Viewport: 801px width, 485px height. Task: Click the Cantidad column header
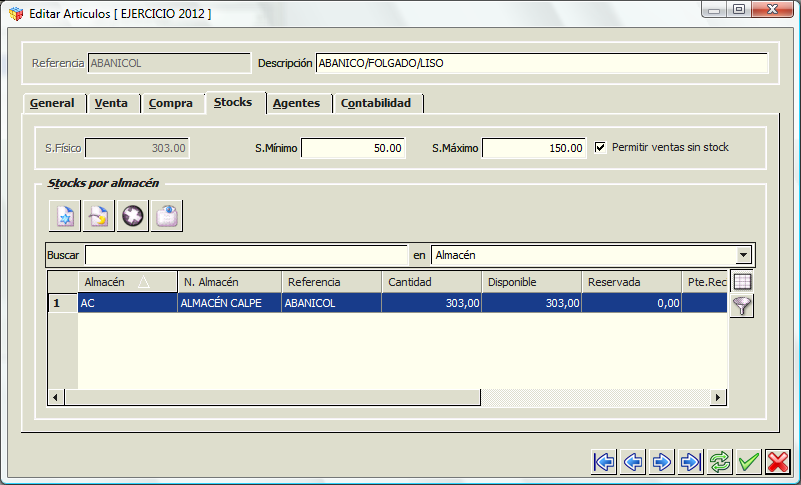432,282
